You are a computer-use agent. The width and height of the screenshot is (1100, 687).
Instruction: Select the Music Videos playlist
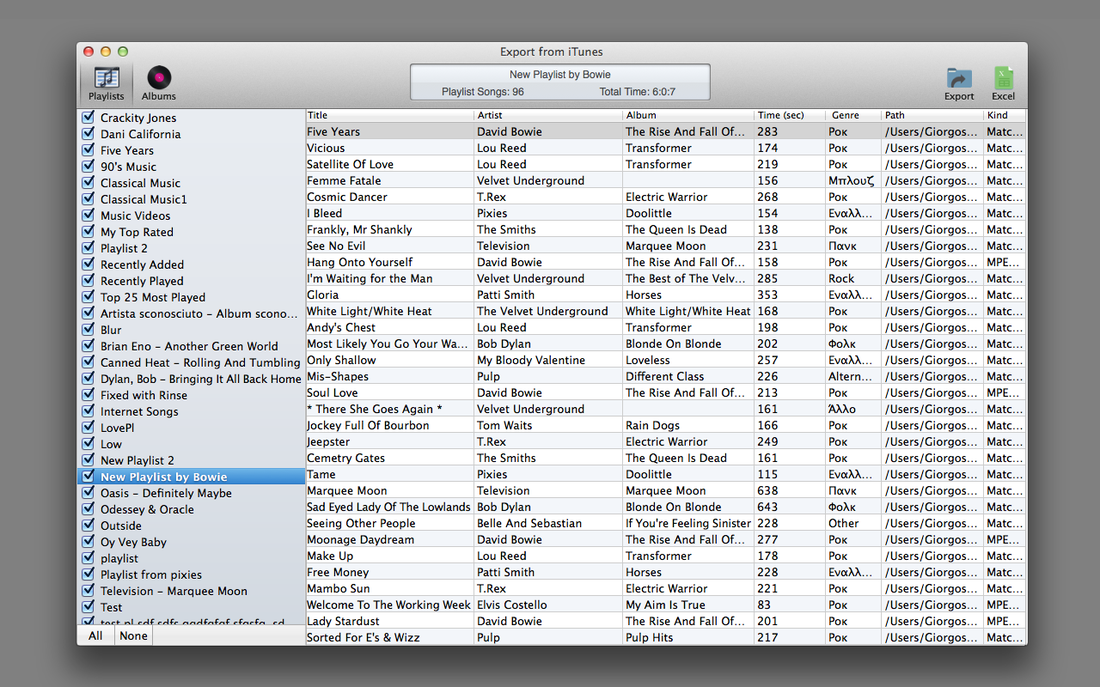[135, 215]
